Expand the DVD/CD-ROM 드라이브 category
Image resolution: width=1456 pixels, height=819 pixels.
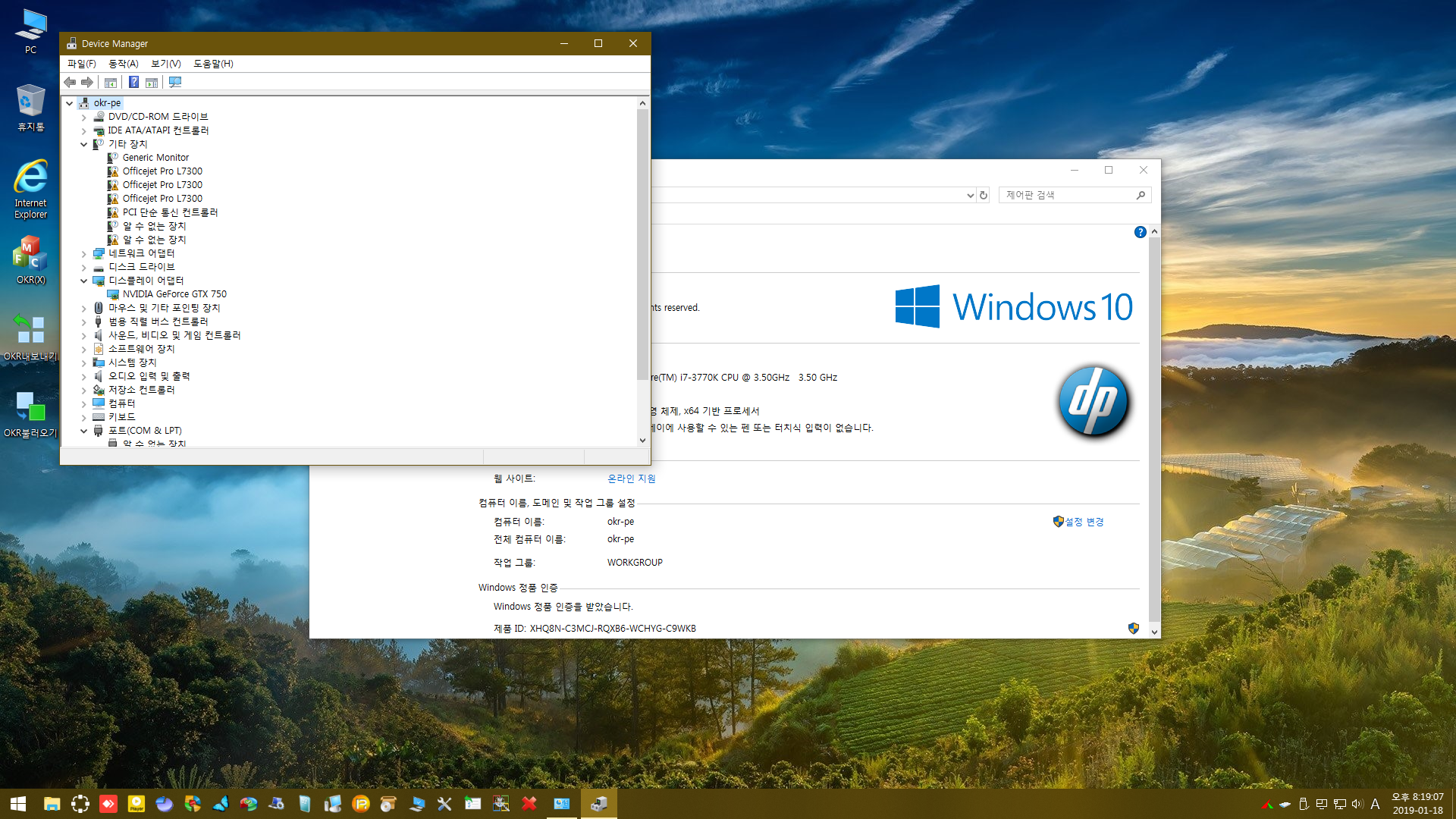pos(84,117)
